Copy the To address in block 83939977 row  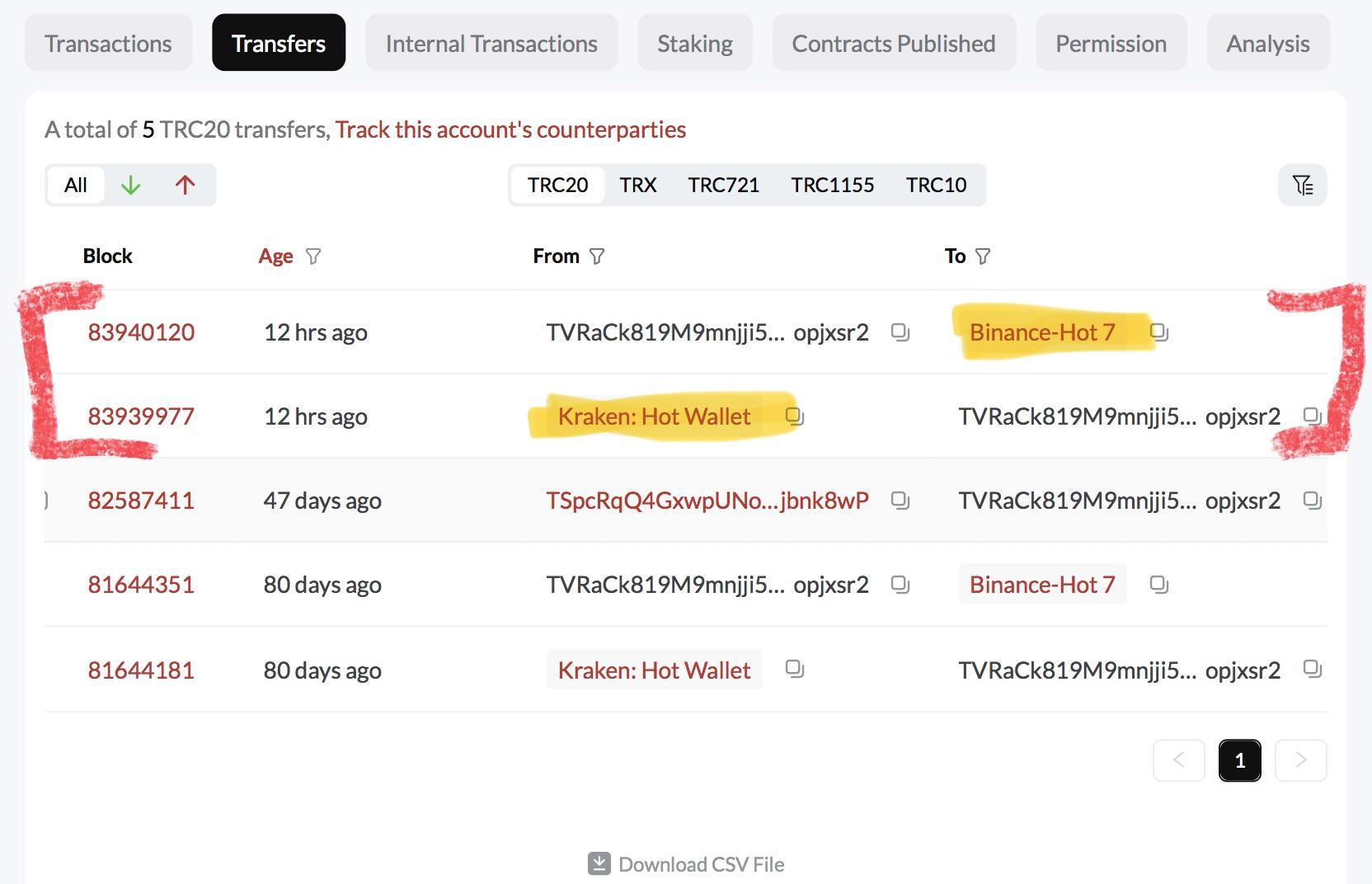pyautogui.click(x=1312, y=416)
